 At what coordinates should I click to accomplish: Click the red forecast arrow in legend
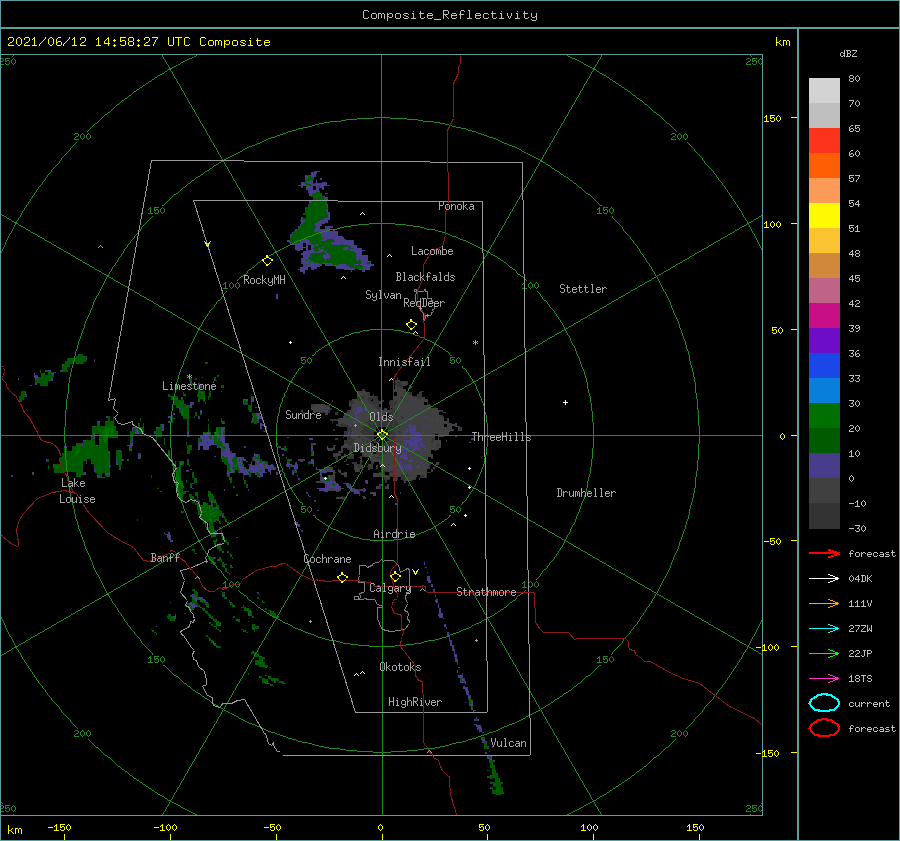coord(824,553)
